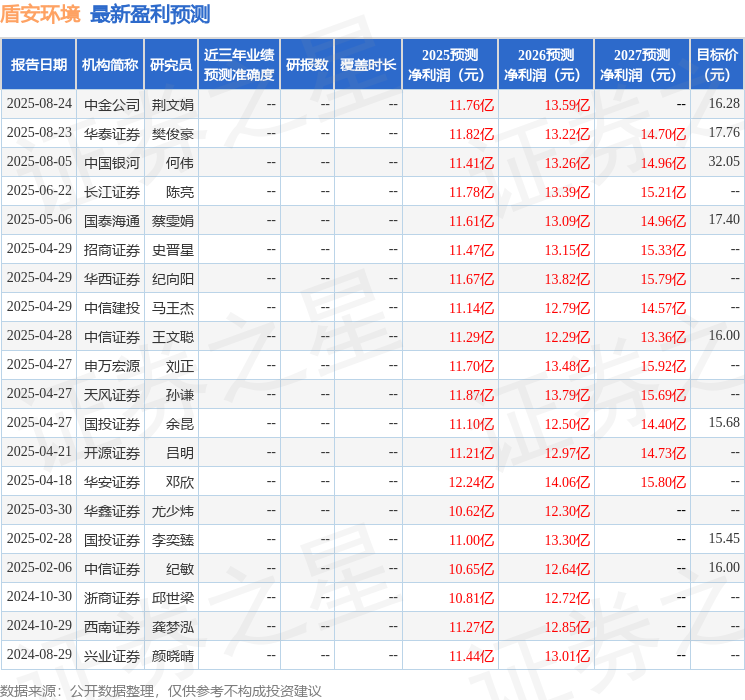
Task: Click target price 17.40
Action: coord(724,220)
